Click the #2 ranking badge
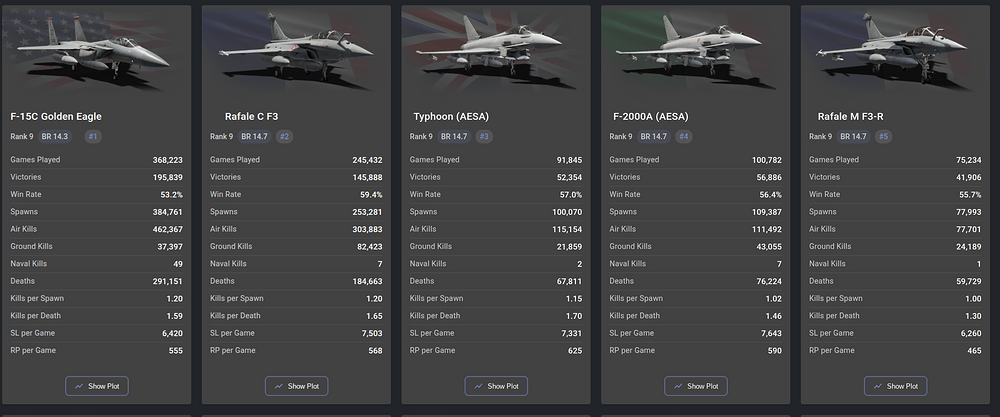Viewport: 1000px width, 417px height. coord(284,136)
